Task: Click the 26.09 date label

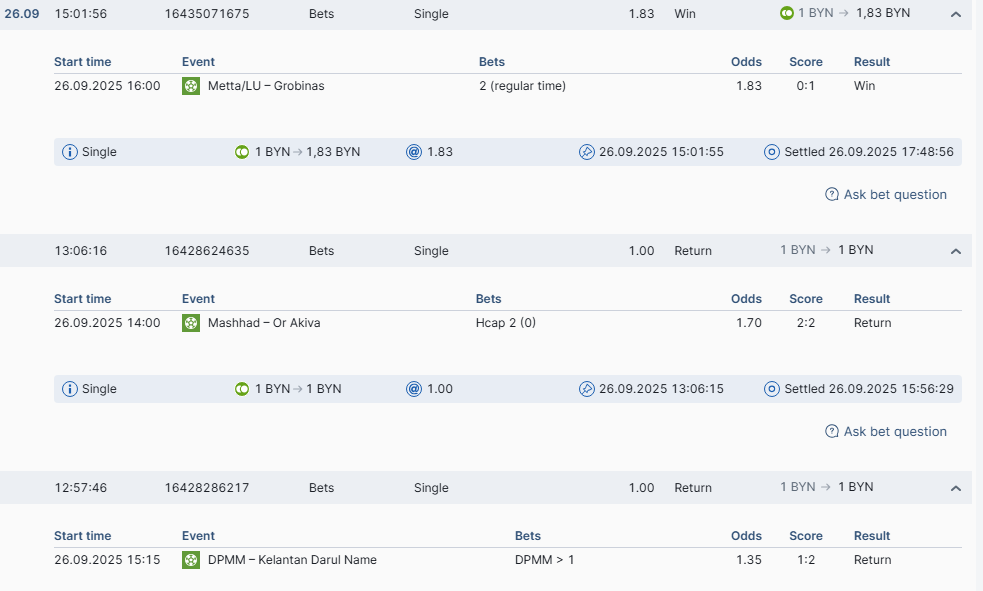Action: 21,14
